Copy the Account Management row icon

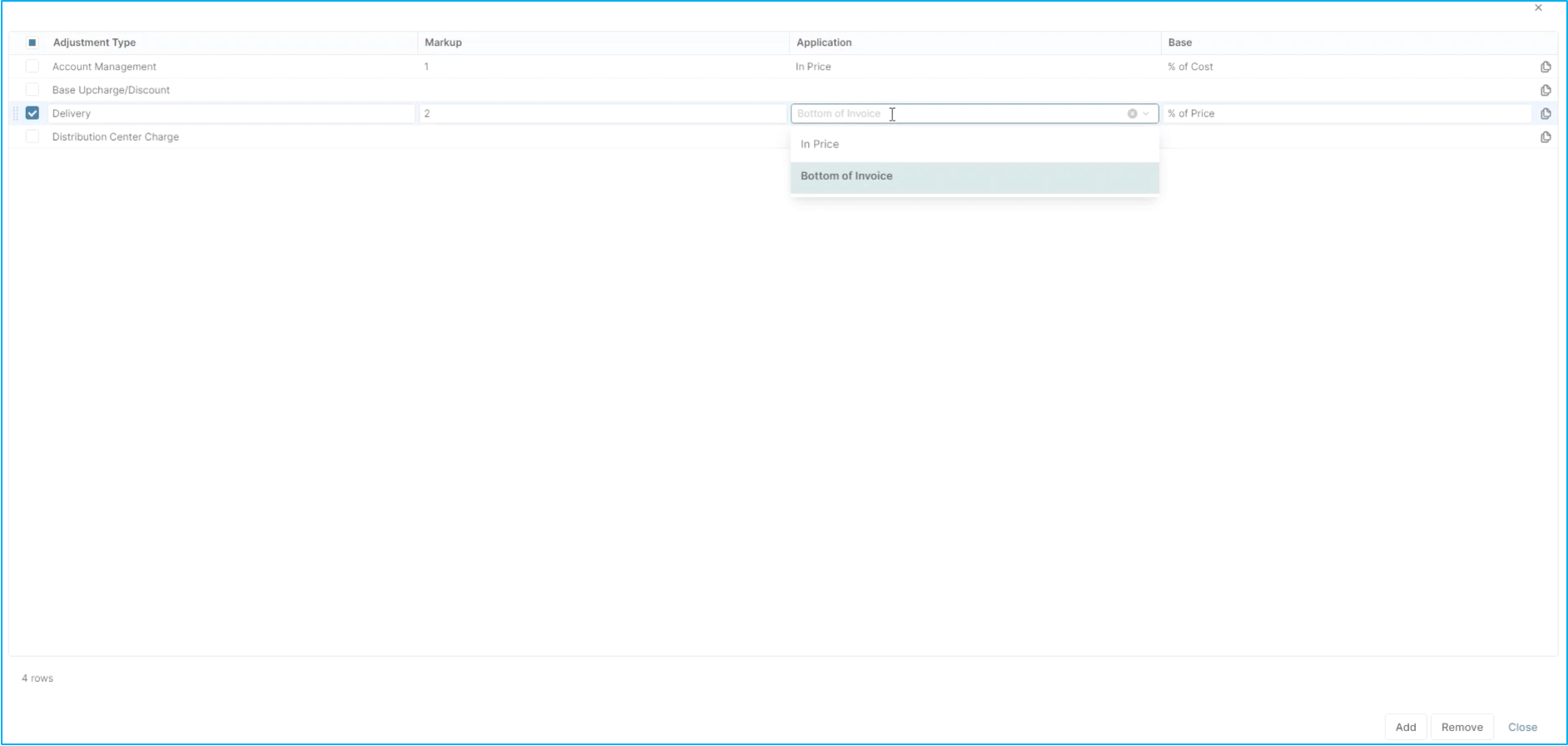pyautogui.click(x=1546, y=67)
